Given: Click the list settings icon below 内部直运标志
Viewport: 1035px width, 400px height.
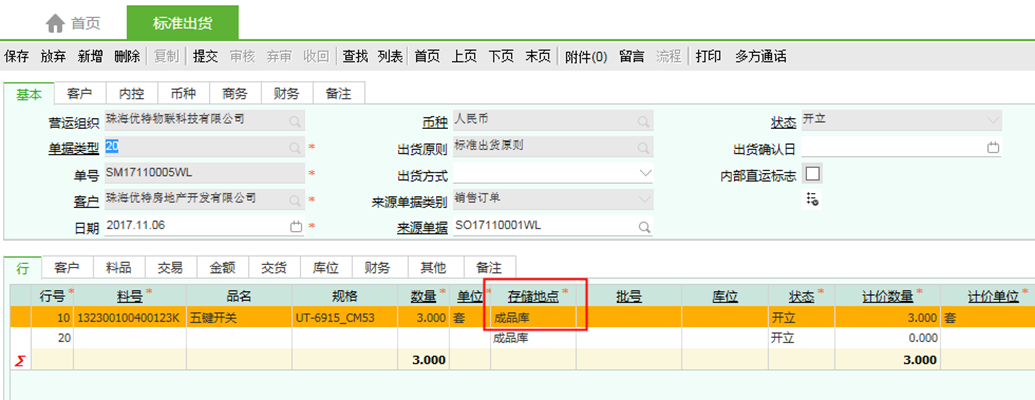Looking at the screenshot, I should point(812,200).
